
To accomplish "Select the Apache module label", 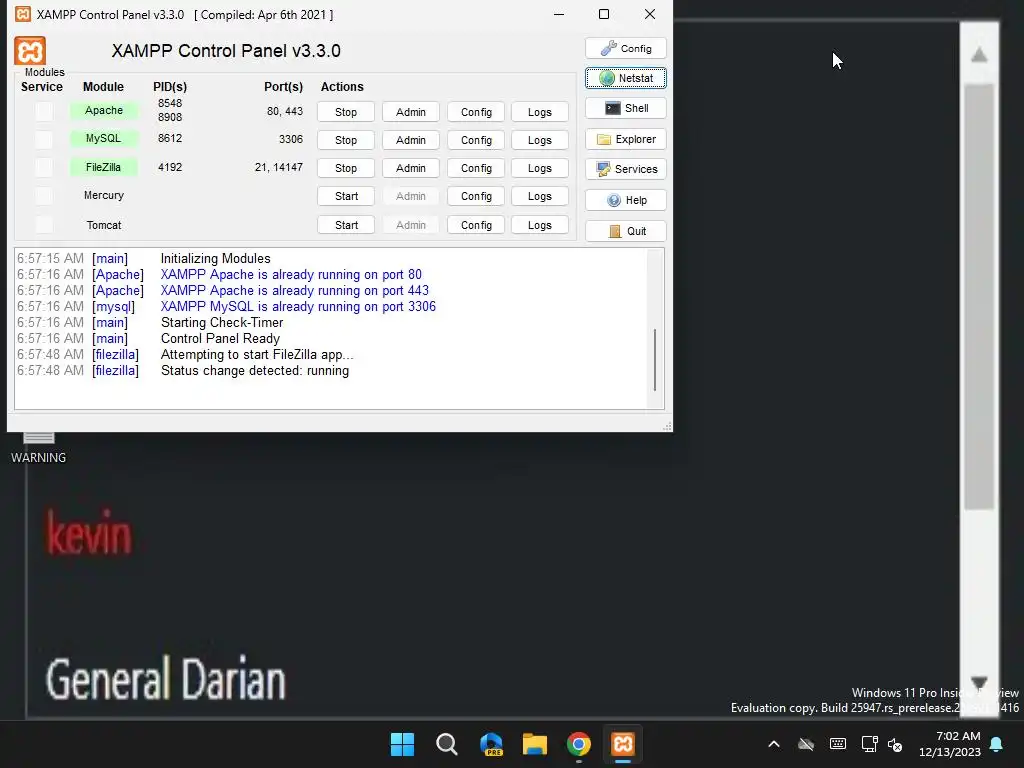I will (x=104, y=110).
